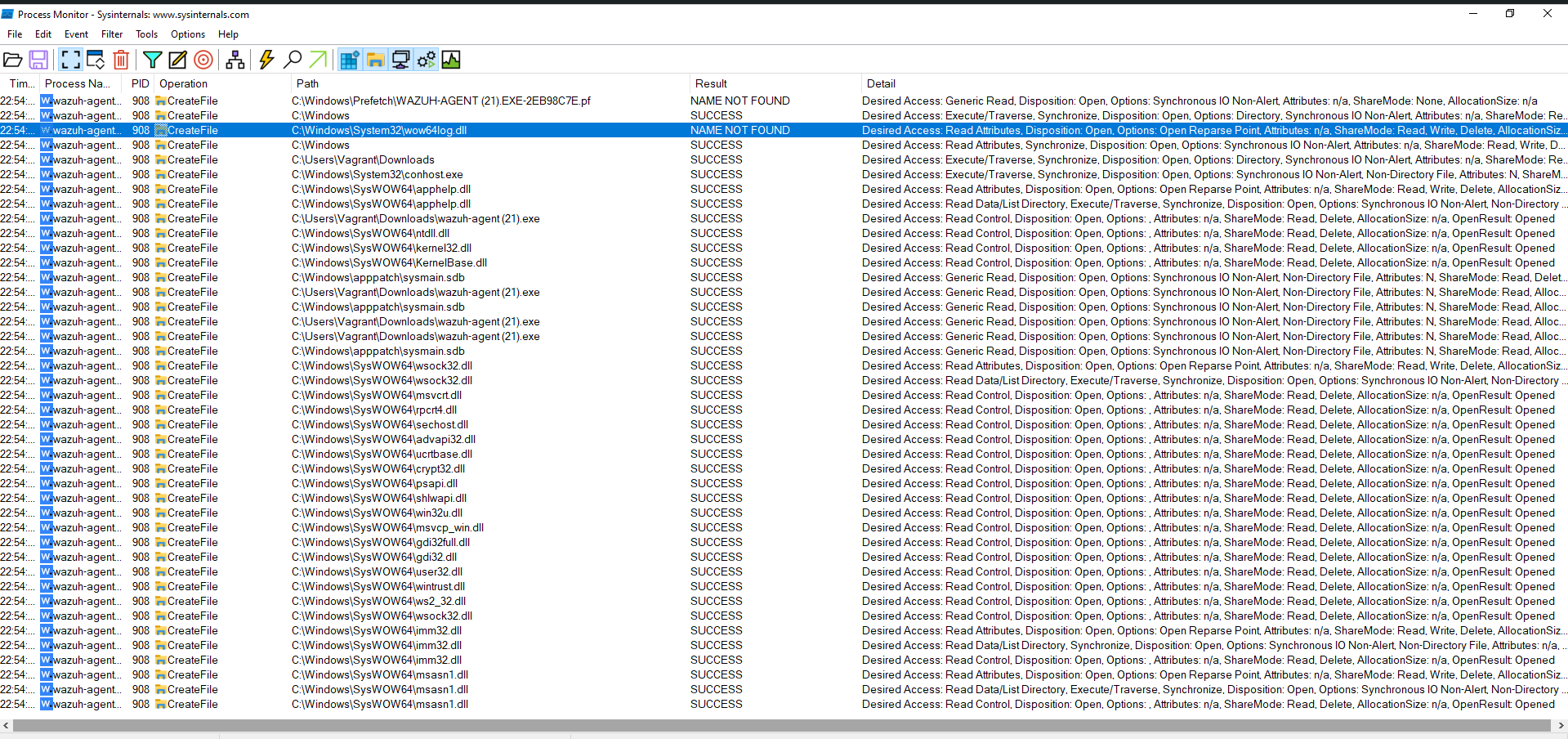Screen dimensions: 1568x739
Task: Open the Filter menu
Action: pos(111,34)
